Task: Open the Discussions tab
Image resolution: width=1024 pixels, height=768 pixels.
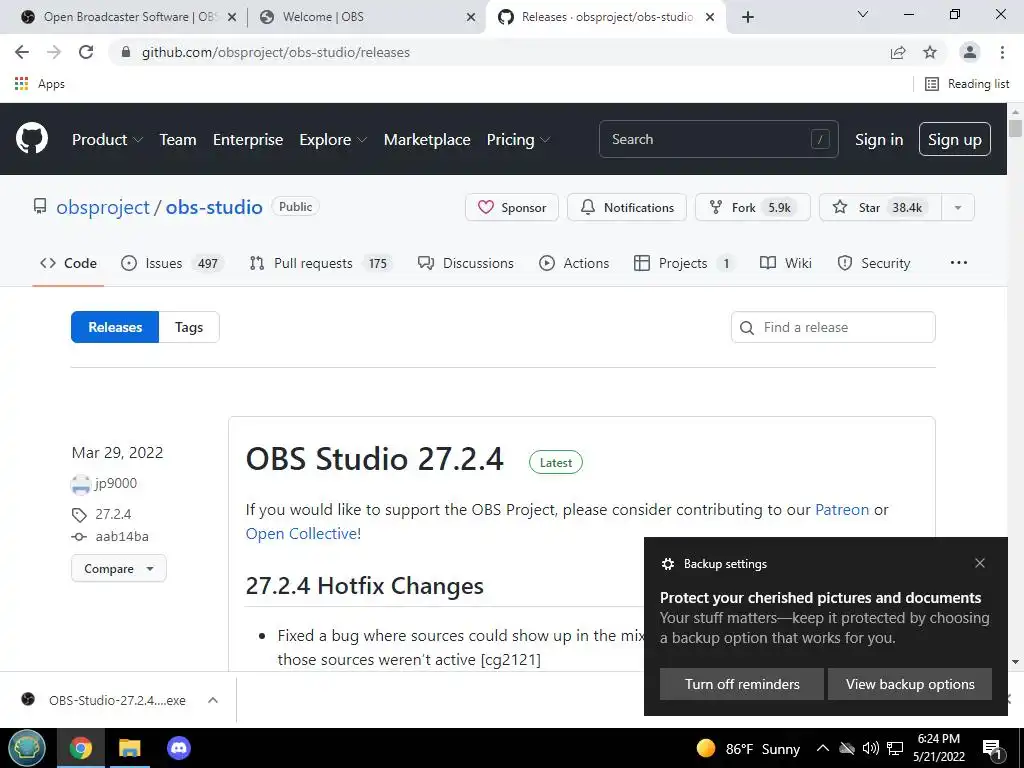Action: (466, 263)
